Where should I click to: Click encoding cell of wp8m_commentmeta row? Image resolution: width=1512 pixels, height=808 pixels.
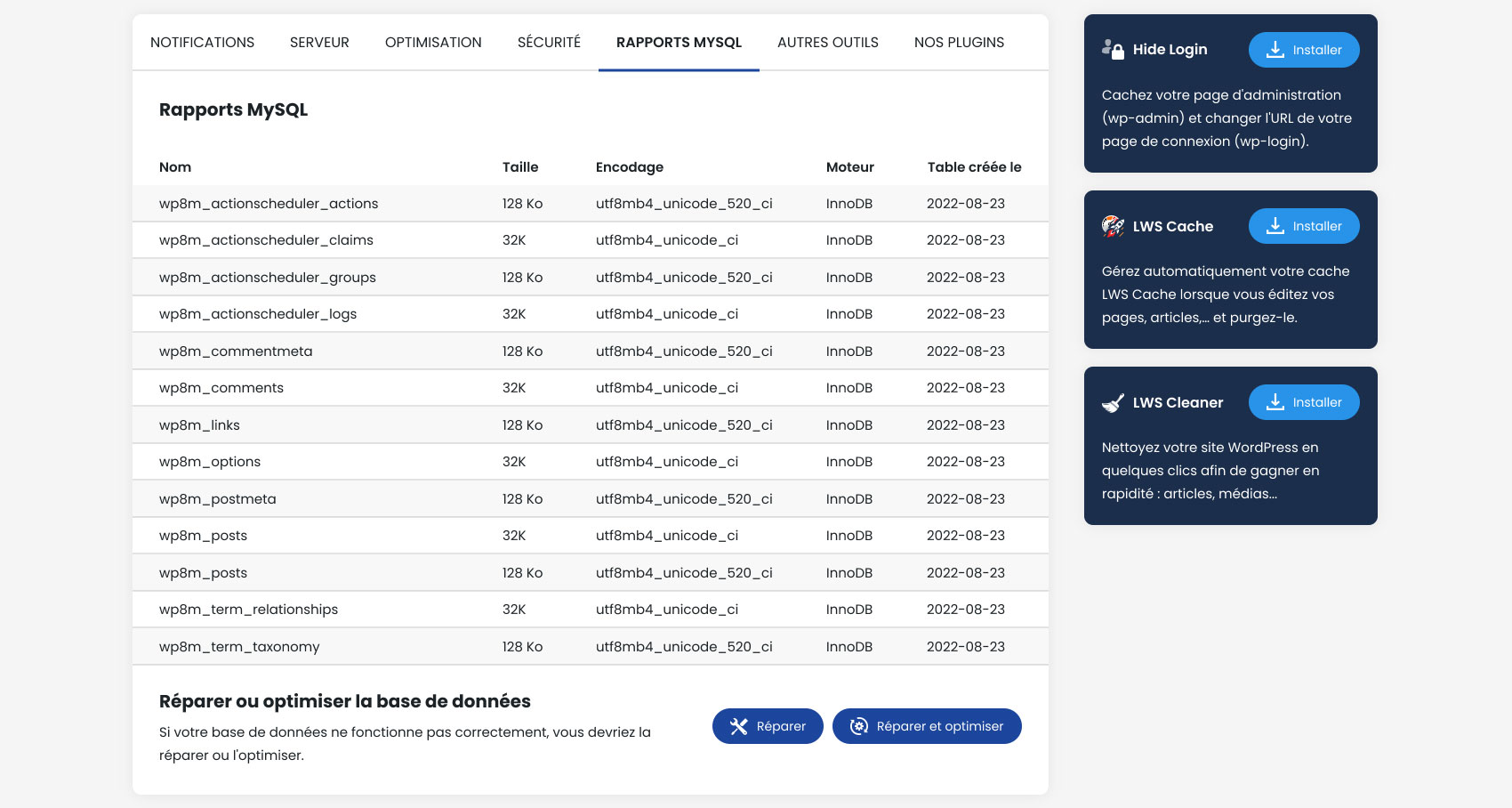tap(684, 351)
